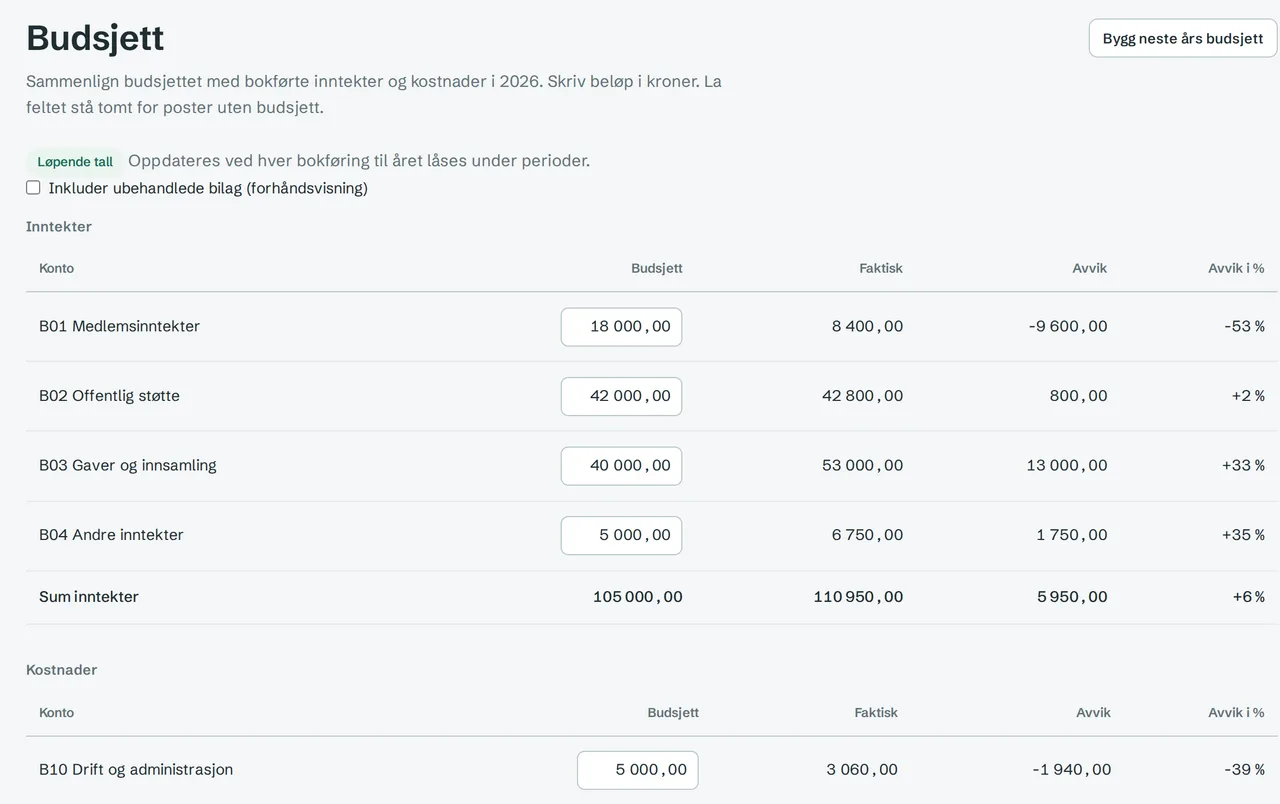This screenshot has width=1280, height=804.
Task: Click the Inkluder ubehandlede bilag label text
Action: [x=208, y=188]
